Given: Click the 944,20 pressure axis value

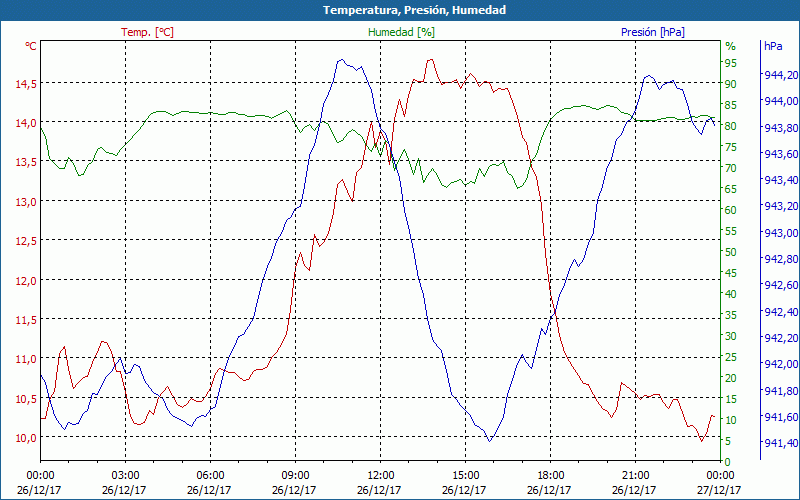Looking at the screenshot, I should point(781,75).
